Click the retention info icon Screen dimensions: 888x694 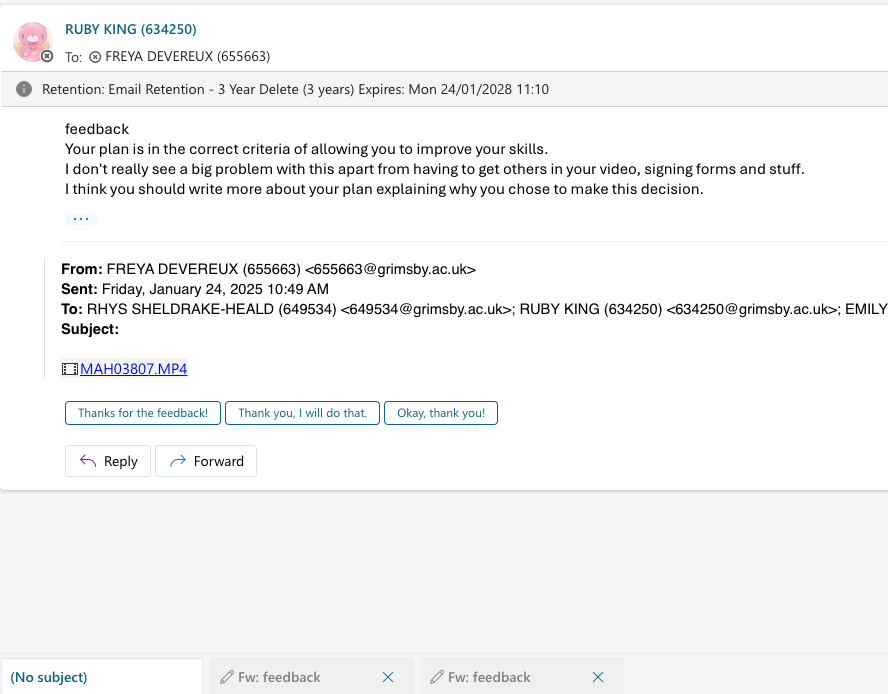point(24,89)
